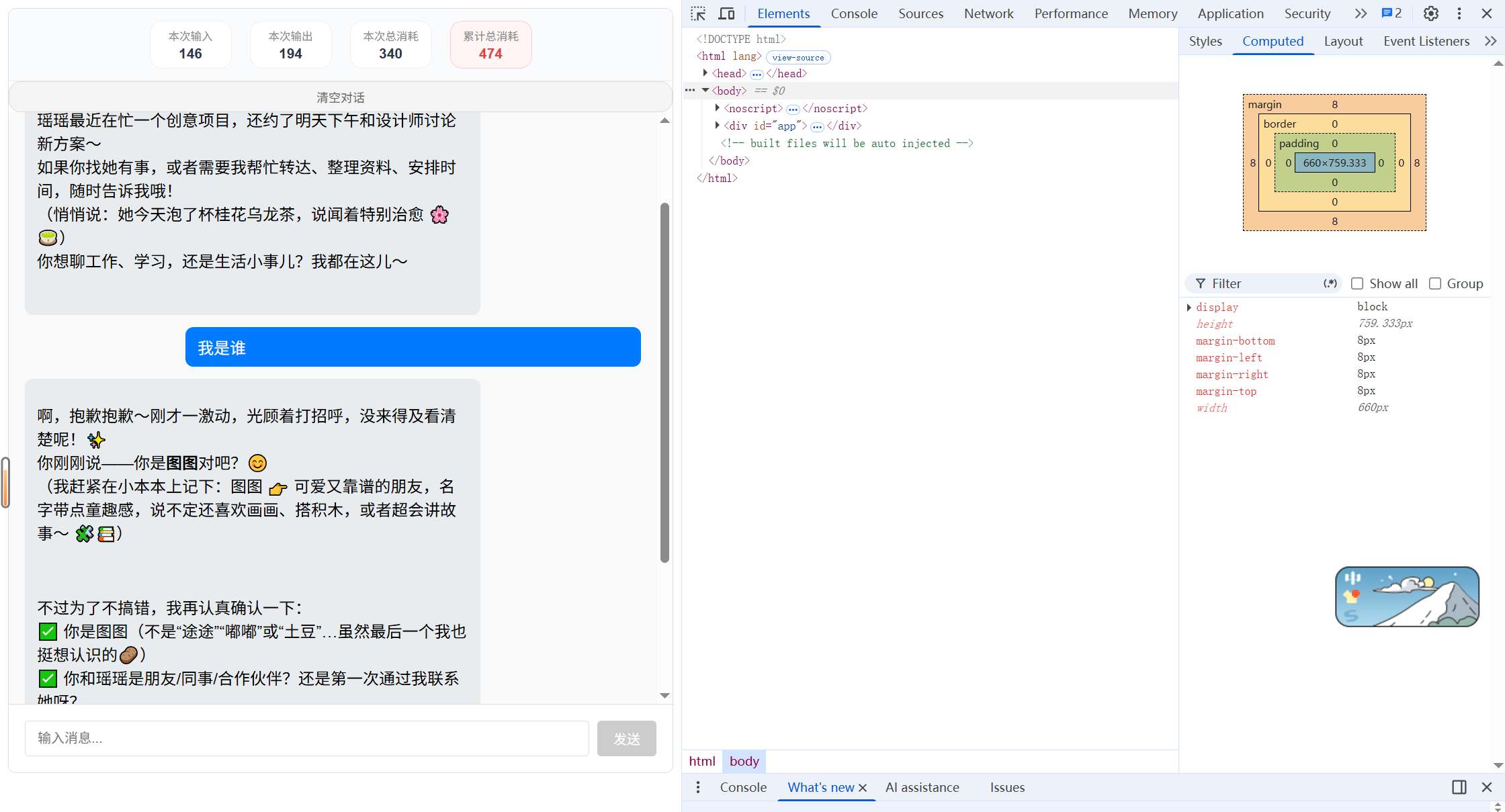The height and width of the screenshot is (812, 1505).
Task: Open DevTools settings gear
Action: 1430,13
